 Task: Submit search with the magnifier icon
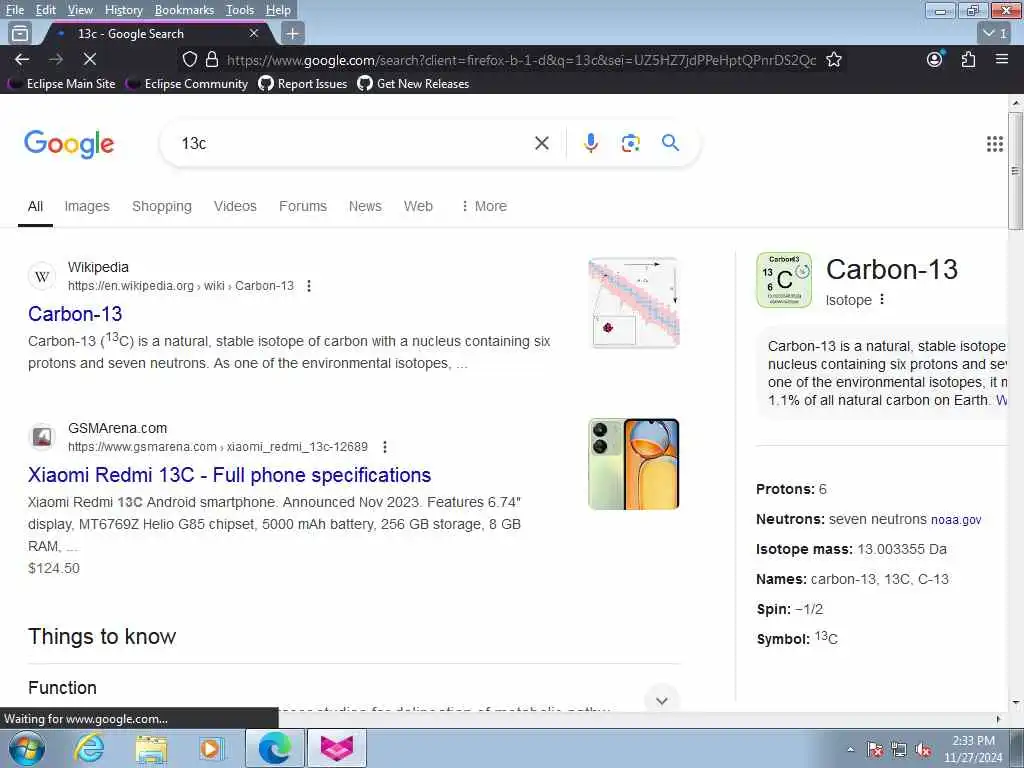pos(670,143)
